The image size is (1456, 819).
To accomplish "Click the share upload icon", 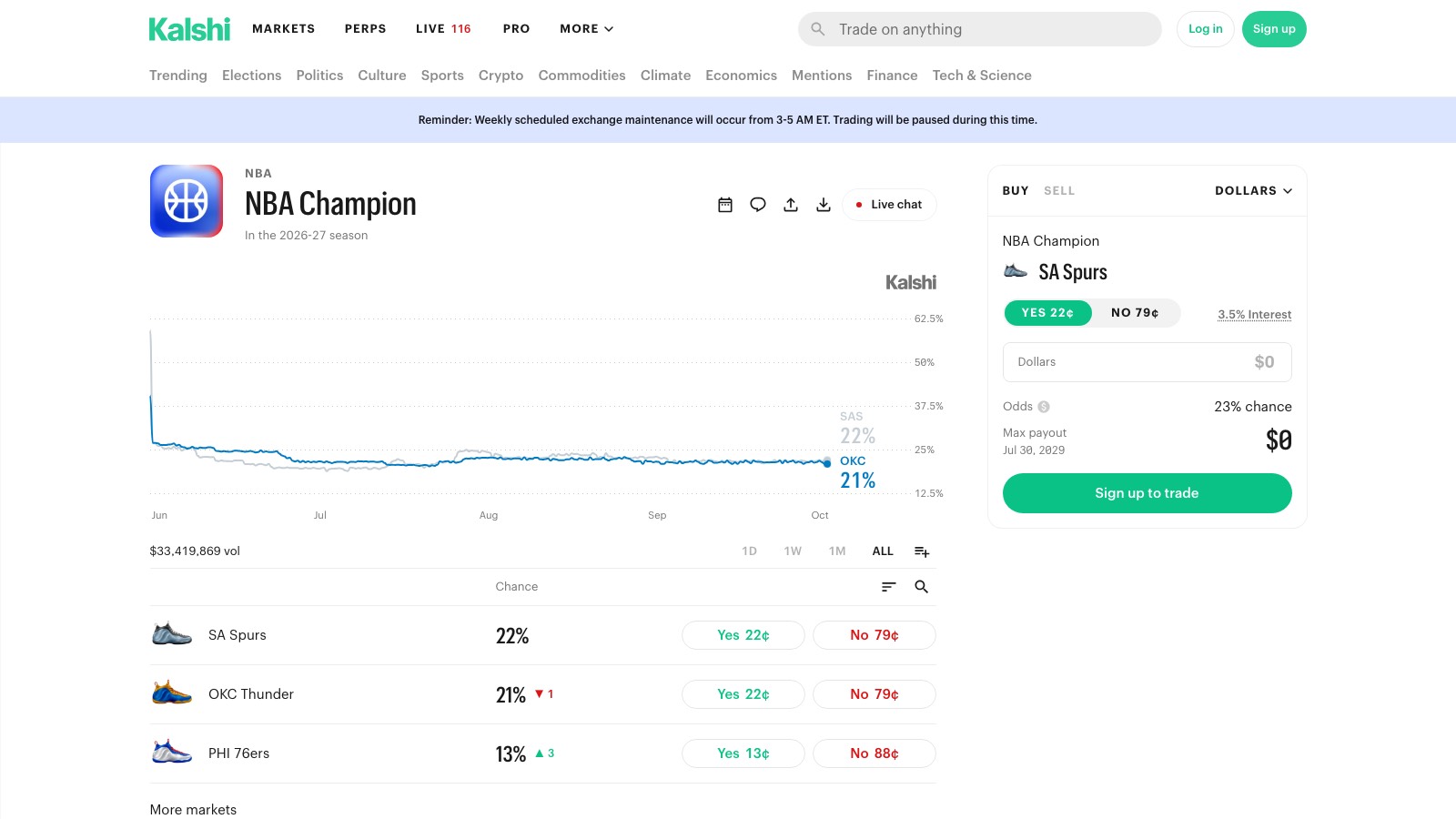I will (791, 205).
